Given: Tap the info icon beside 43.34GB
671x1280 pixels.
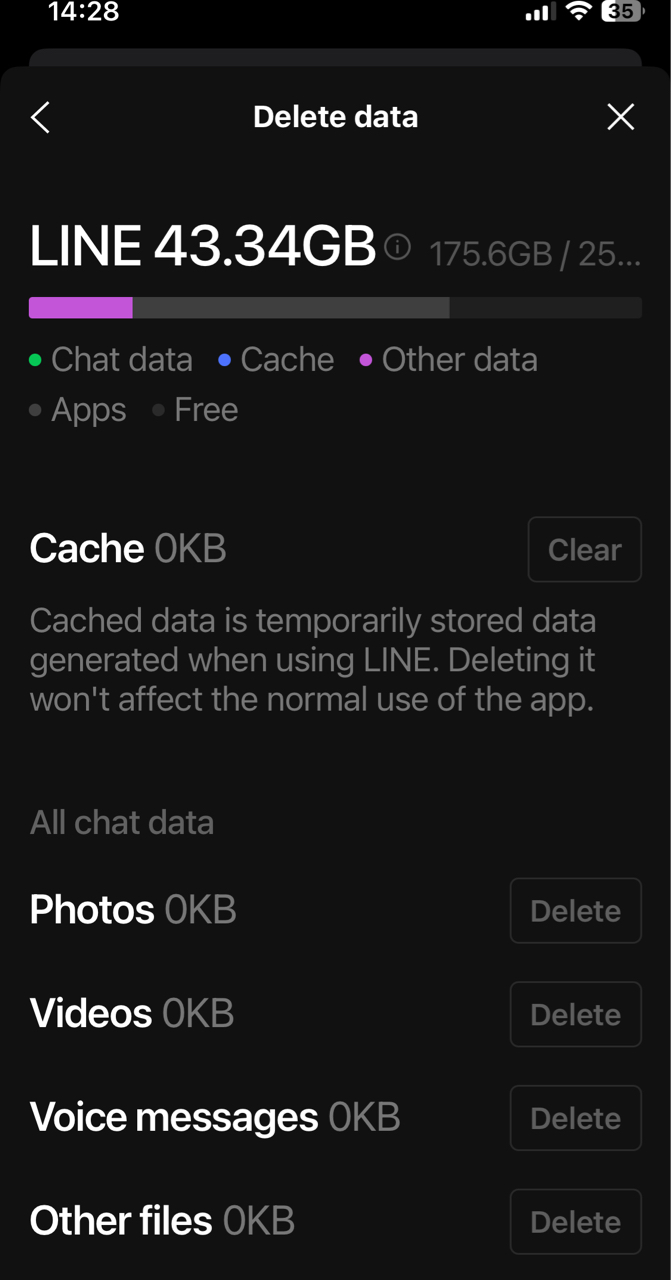Looking at the screenshot, I should click(397, 246).
